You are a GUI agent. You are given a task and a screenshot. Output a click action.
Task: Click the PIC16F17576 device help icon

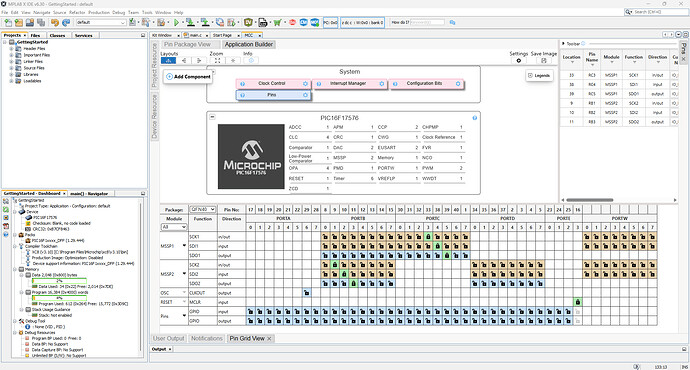(474, 118)
